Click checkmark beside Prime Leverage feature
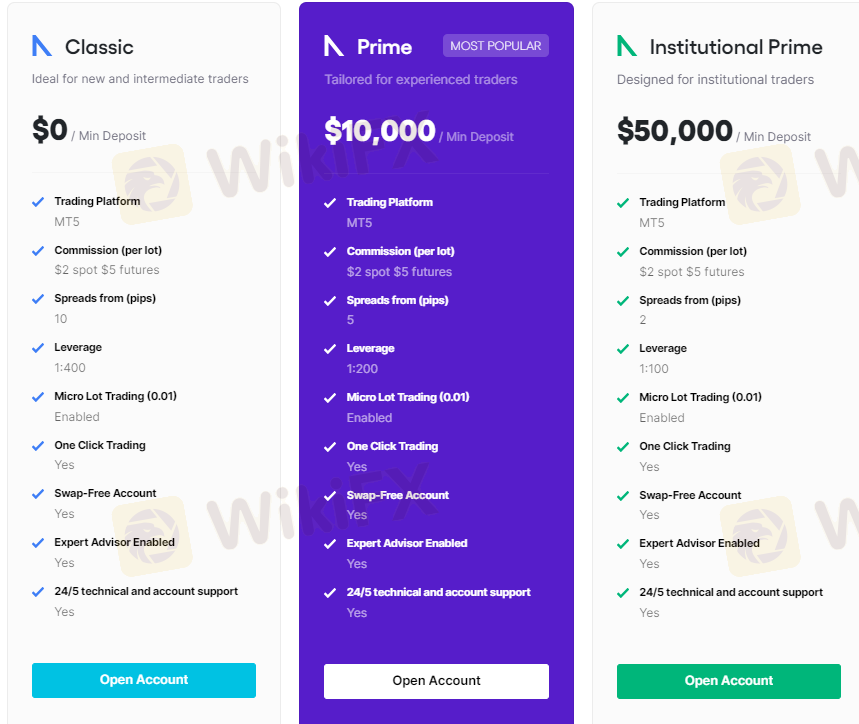The image size is (859, 724). [x=330, y=349]
